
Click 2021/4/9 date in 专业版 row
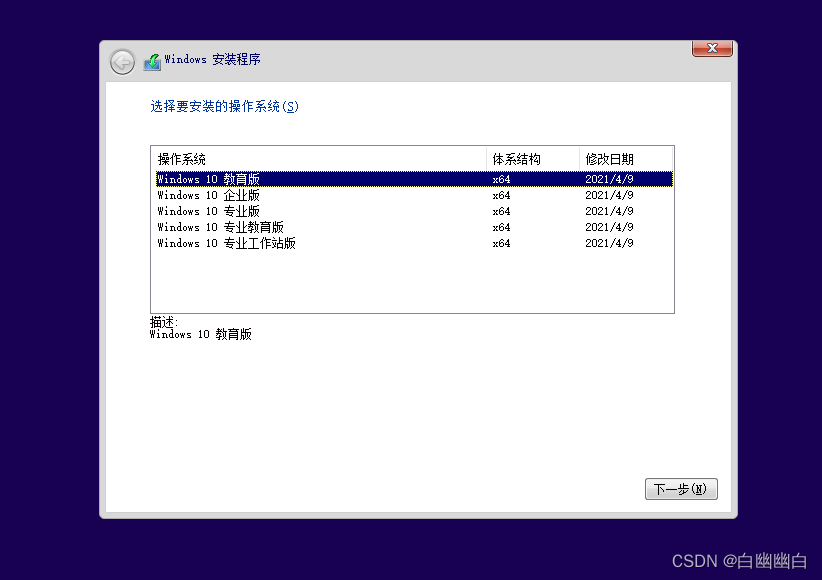[x=609, y=211]
